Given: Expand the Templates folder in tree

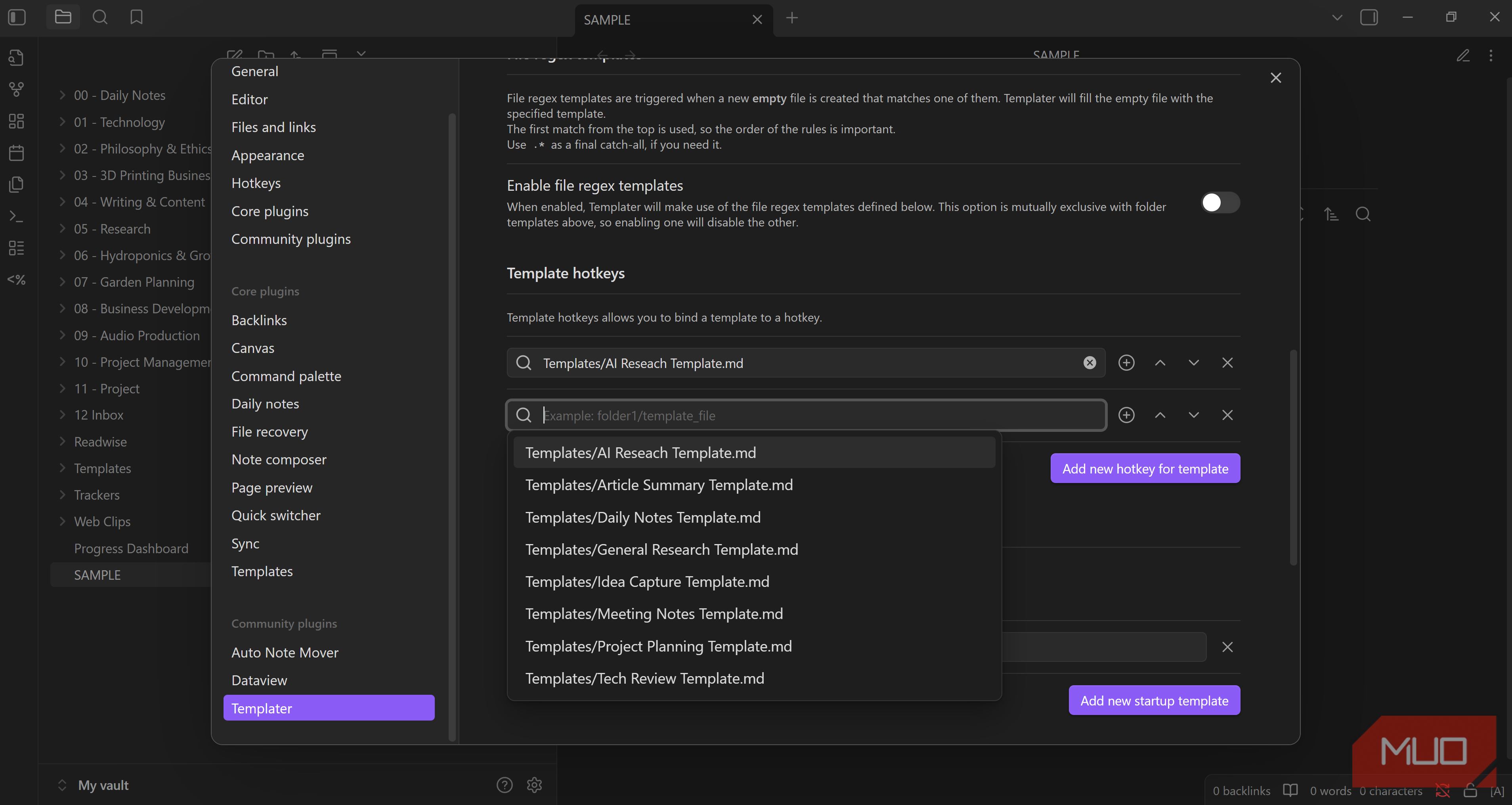Looking at the screenshot, I should coord(62,468).
